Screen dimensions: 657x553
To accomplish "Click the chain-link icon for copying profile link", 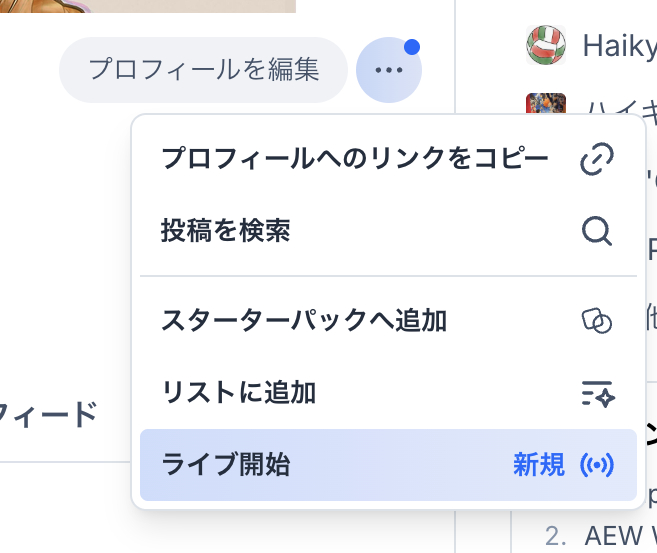I will tap(597, 159).
